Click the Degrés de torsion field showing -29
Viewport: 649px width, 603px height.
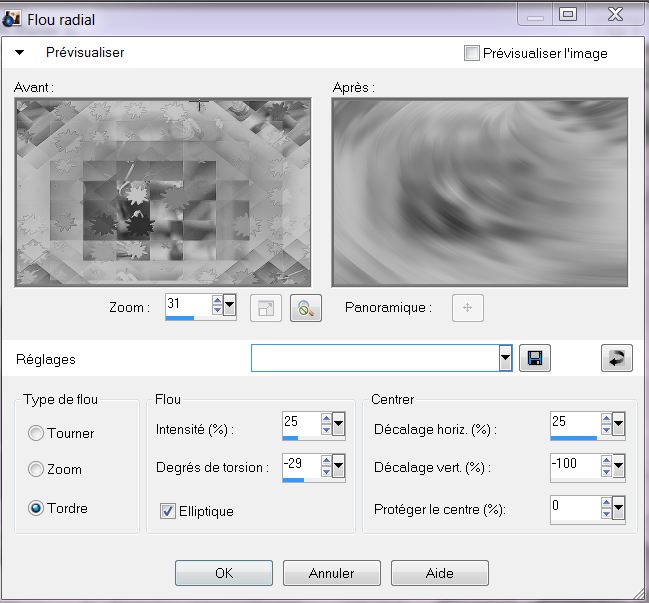301,464
